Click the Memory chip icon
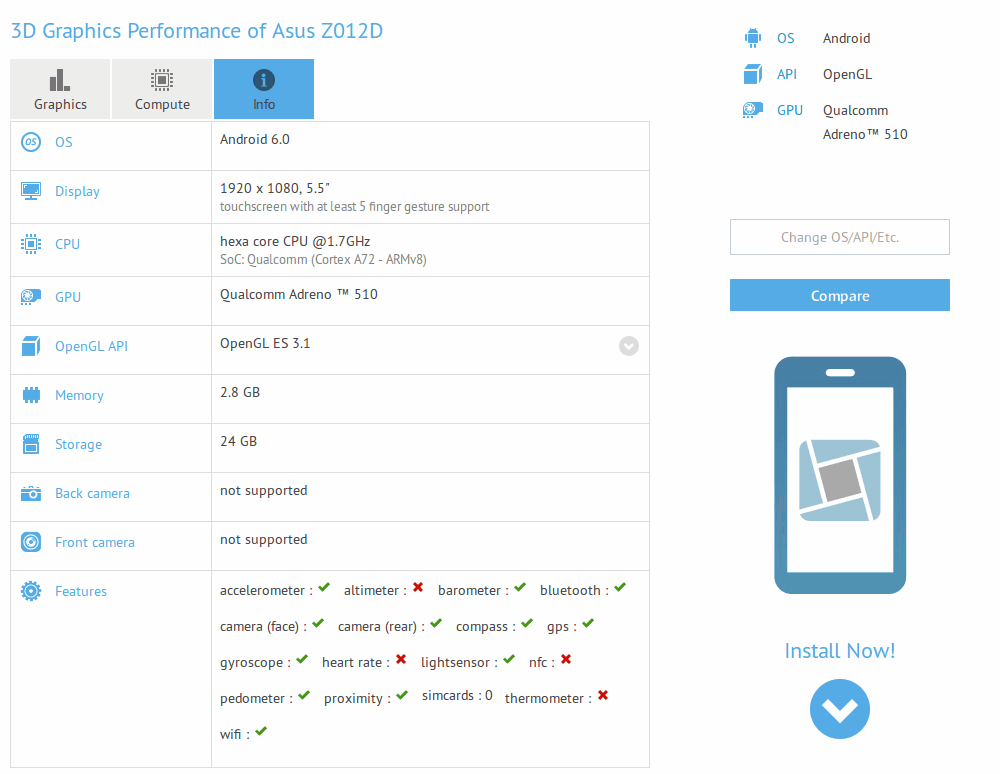The height and width of the screenshot is (774, 1000). click(31, 395)
